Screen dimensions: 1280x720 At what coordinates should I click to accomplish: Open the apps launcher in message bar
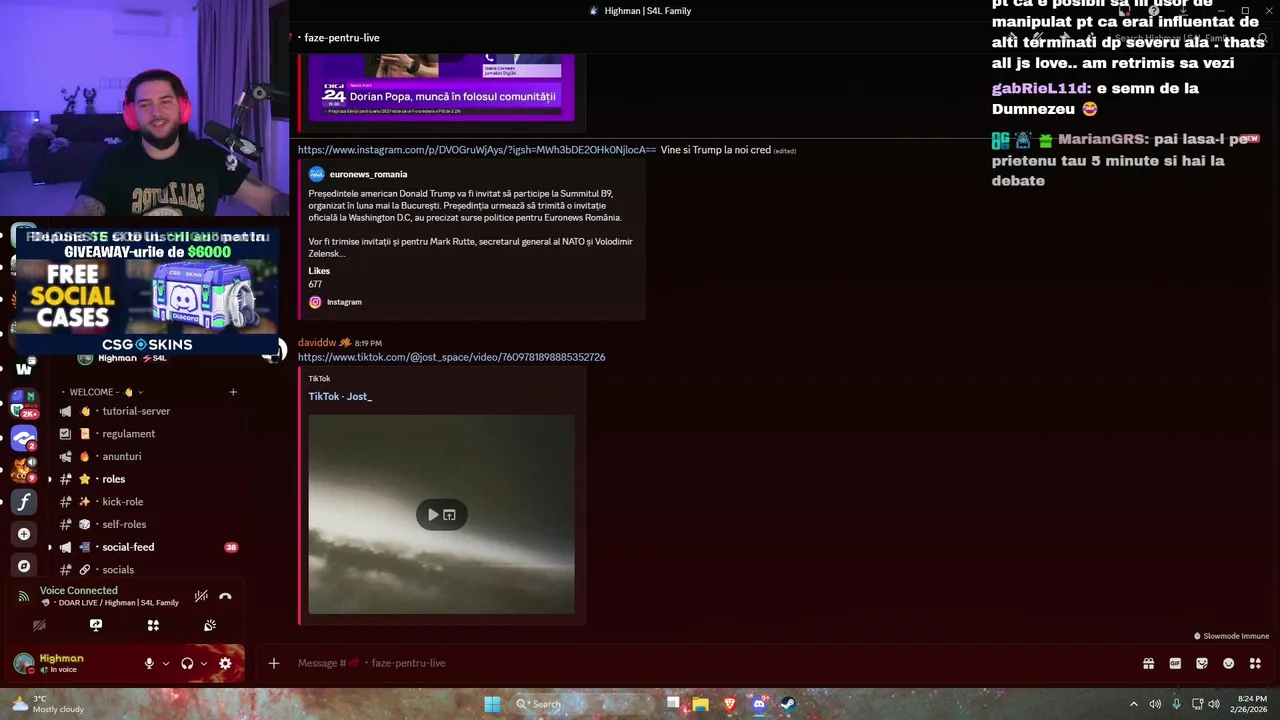point(1255,663)
